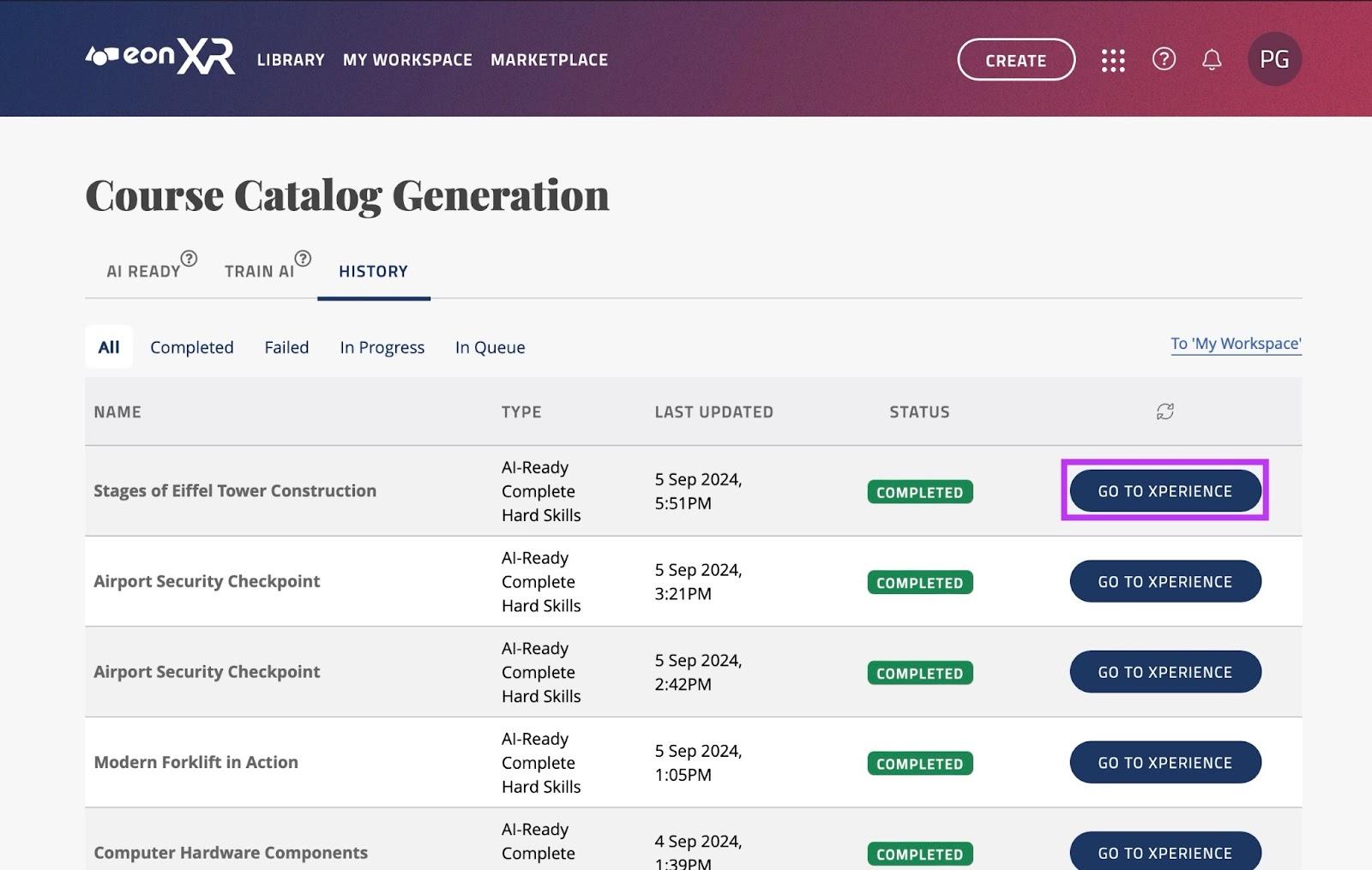Image resolution: width=1372 pixels, height=870 pixels.
Task: Select the All filter
Action: [109, 347]
